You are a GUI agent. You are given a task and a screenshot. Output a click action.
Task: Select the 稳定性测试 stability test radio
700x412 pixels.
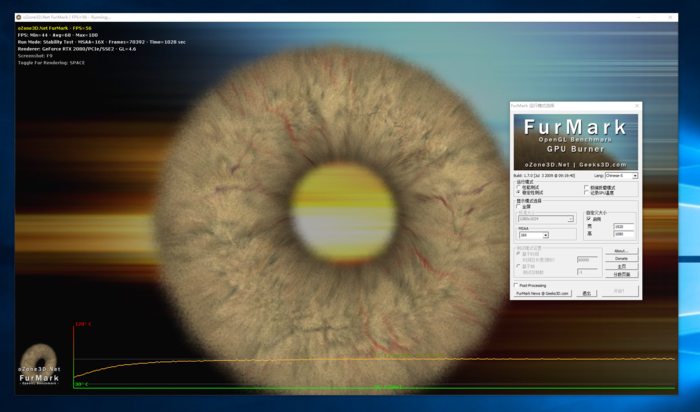click(x=519, y=192)
